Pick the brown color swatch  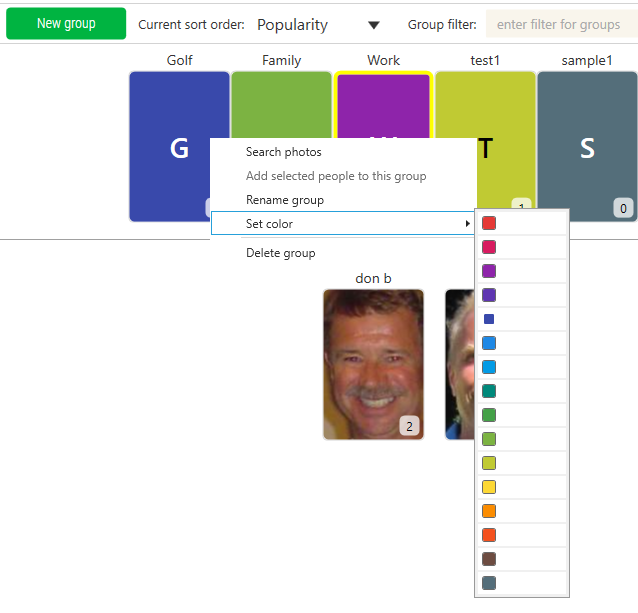tap(489, 559)
